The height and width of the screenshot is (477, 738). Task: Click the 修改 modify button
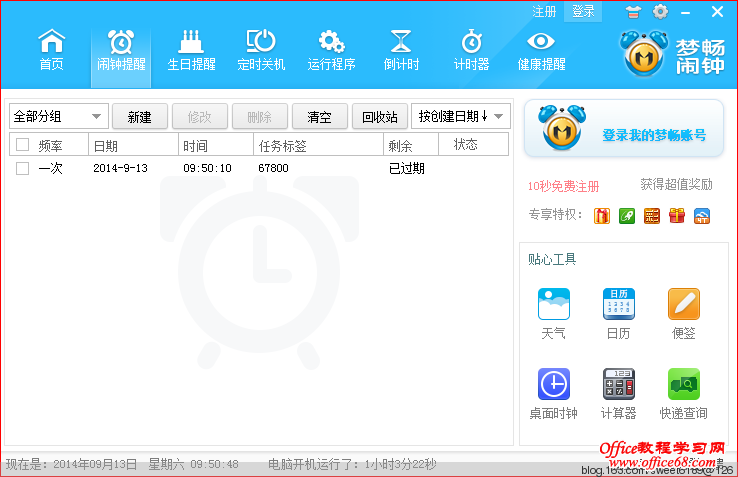click(x=200, y=116)
